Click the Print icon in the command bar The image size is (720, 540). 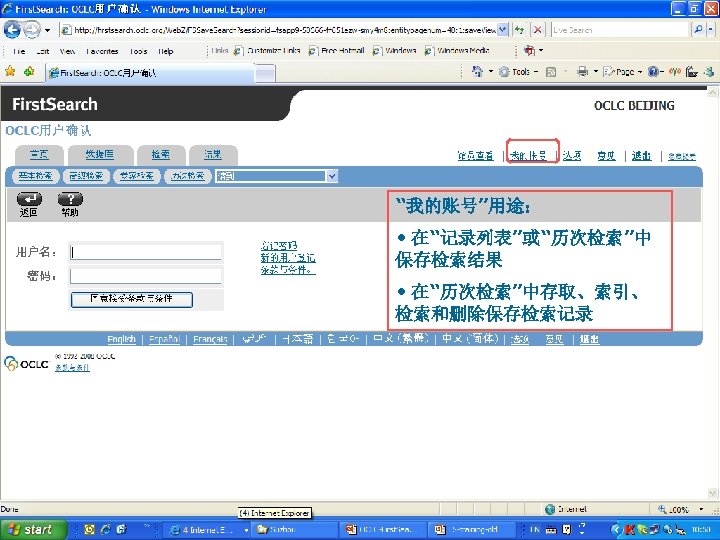[582, 72]
